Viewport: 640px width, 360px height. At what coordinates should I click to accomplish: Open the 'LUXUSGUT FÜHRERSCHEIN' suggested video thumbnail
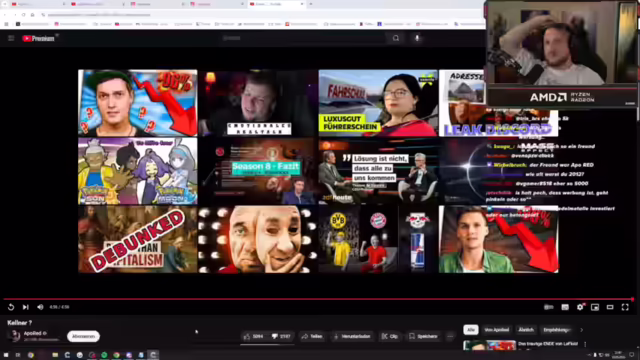click(x=378, y=103)
